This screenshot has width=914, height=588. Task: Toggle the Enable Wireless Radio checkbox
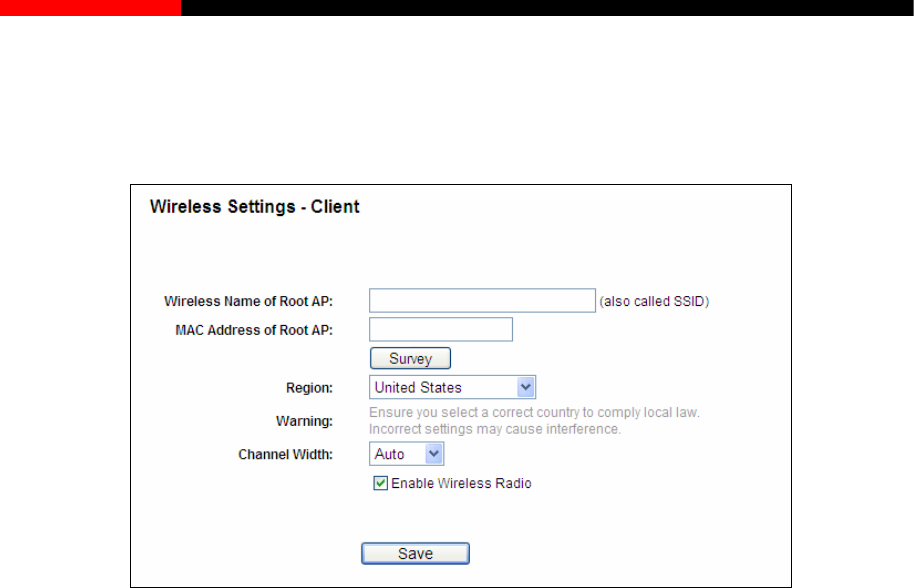(x=381, y=483)
